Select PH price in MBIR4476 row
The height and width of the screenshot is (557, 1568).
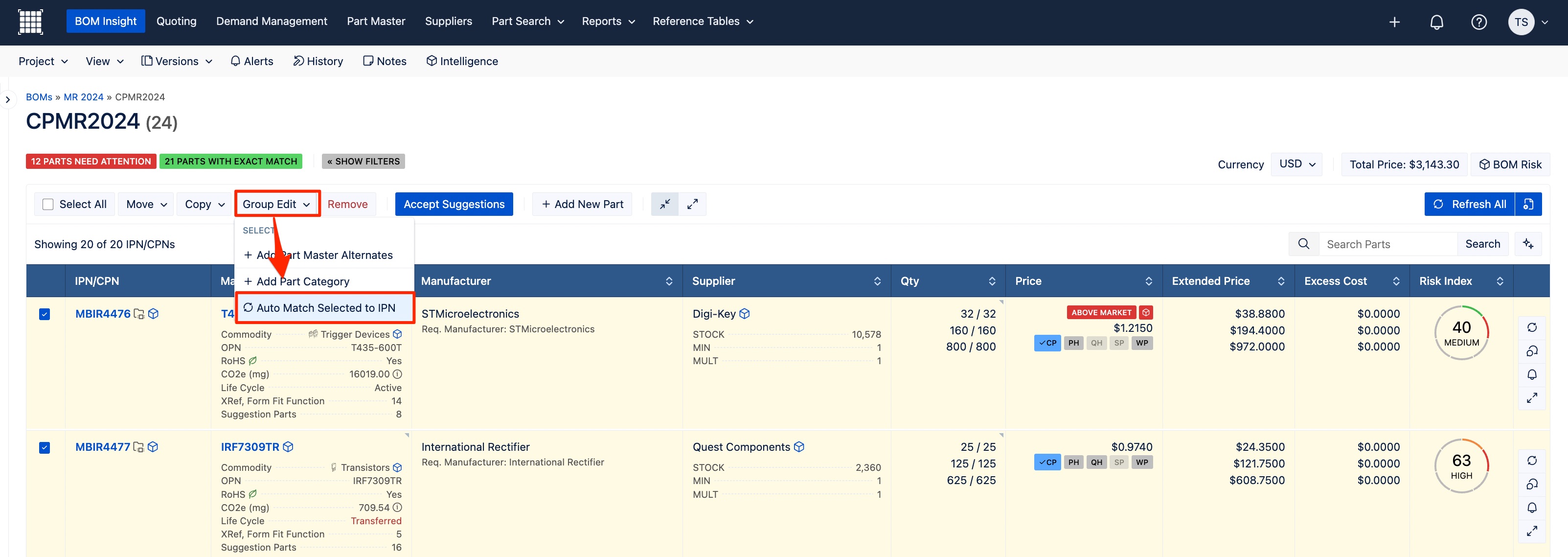(1074, 343)
